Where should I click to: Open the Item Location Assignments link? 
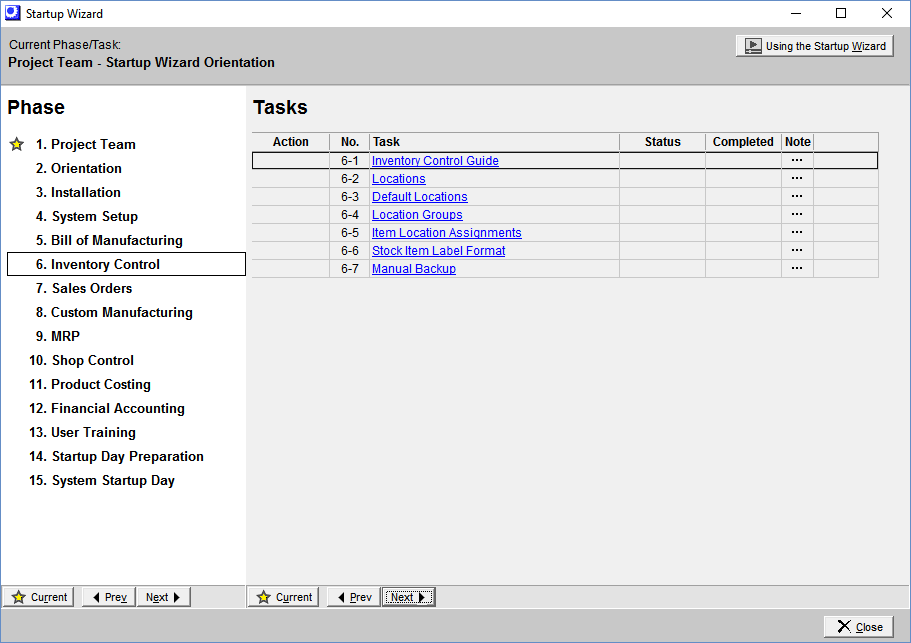[446, 233]
